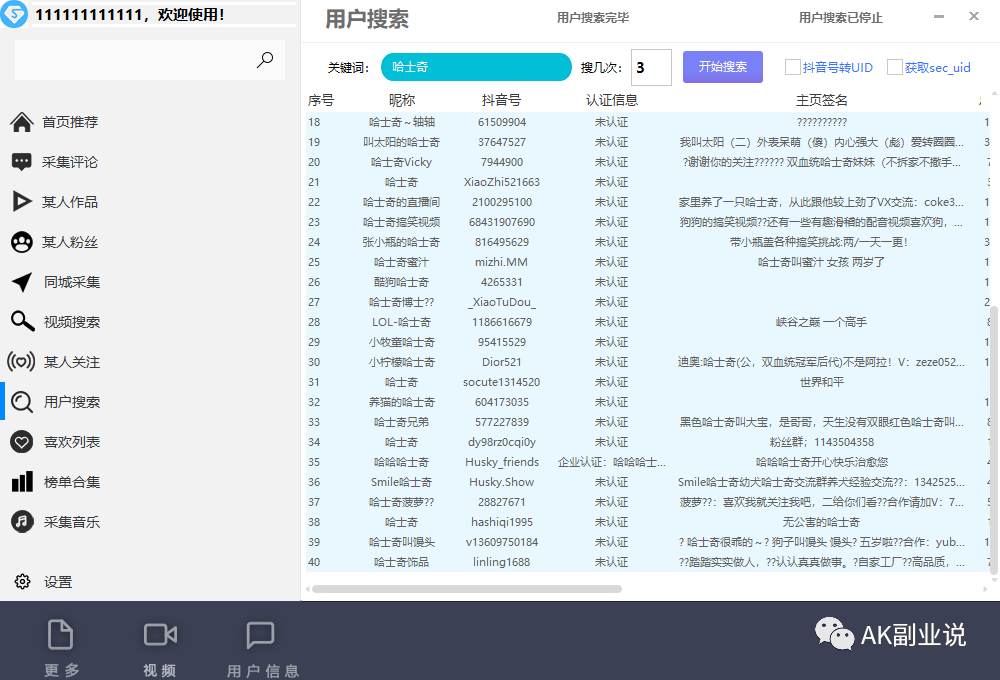The width and height of the screenshot is (1000, 680).
Task: Click the sidebar search input box
Action: click(150, 60)
